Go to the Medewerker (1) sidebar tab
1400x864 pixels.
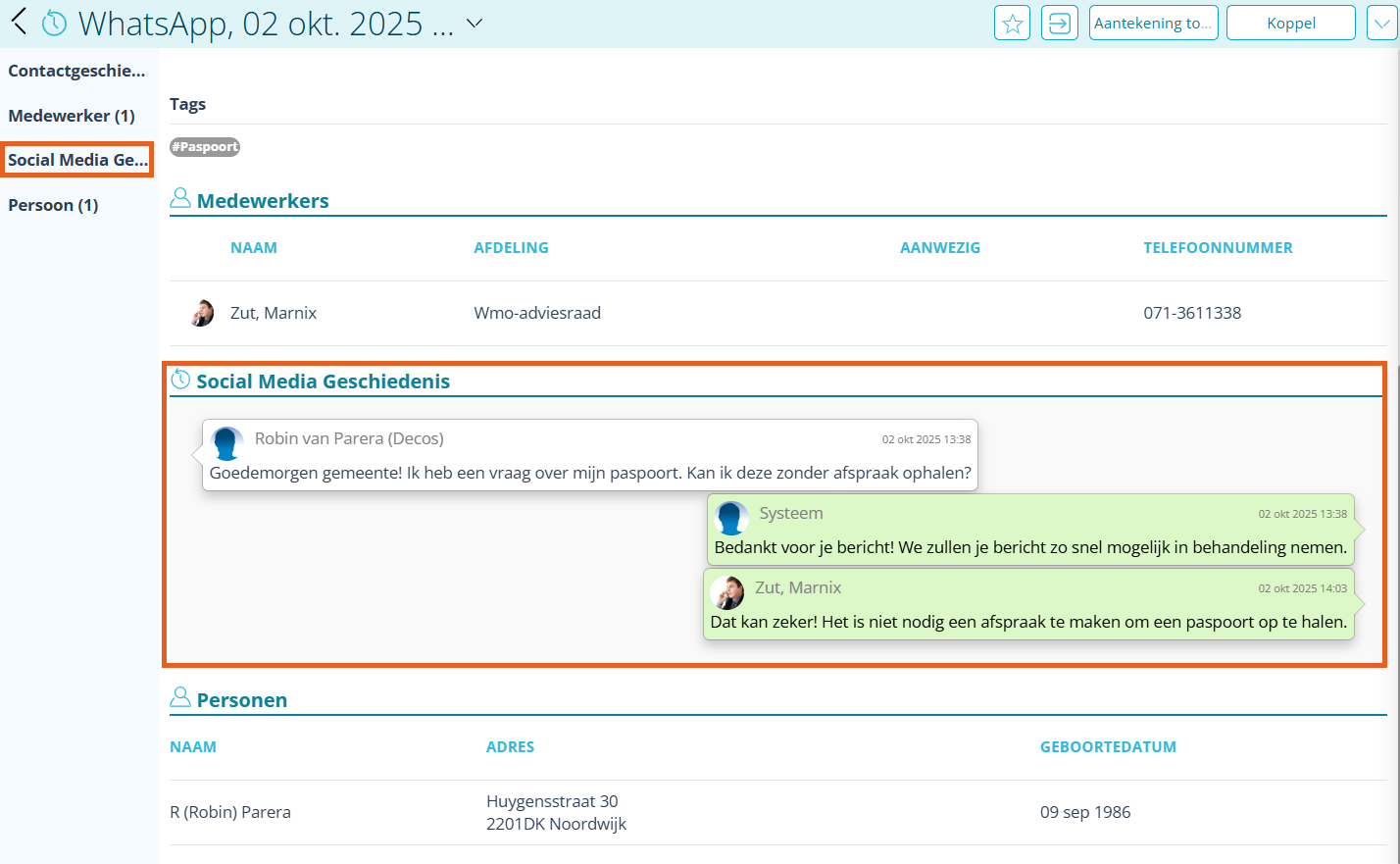[x=72, y=116]
